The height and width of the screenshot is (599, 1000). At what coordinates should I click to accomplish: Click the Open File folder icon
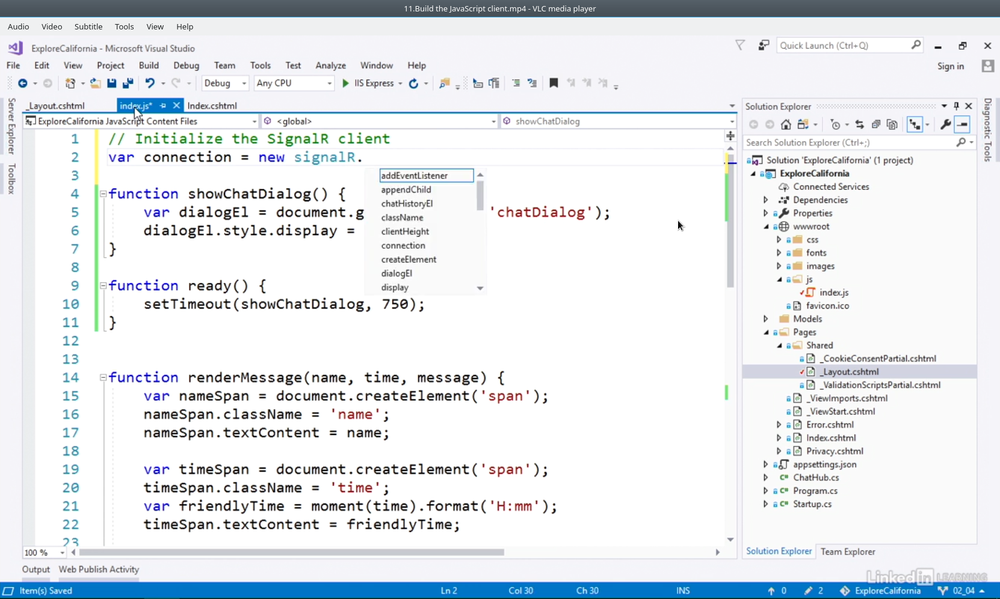[x=95, y=84]
